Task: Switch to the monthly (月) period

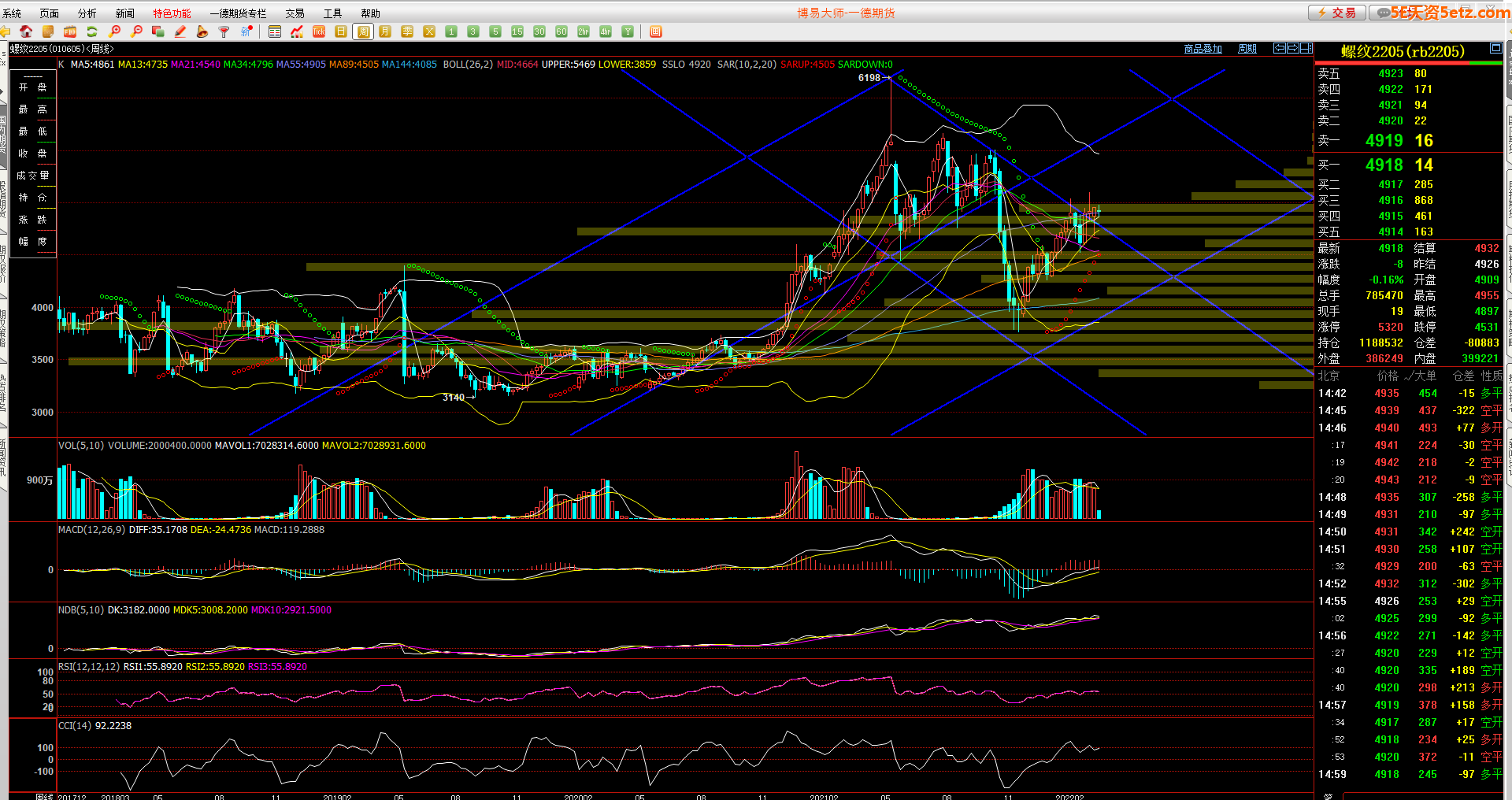Action: click(385, 31)
